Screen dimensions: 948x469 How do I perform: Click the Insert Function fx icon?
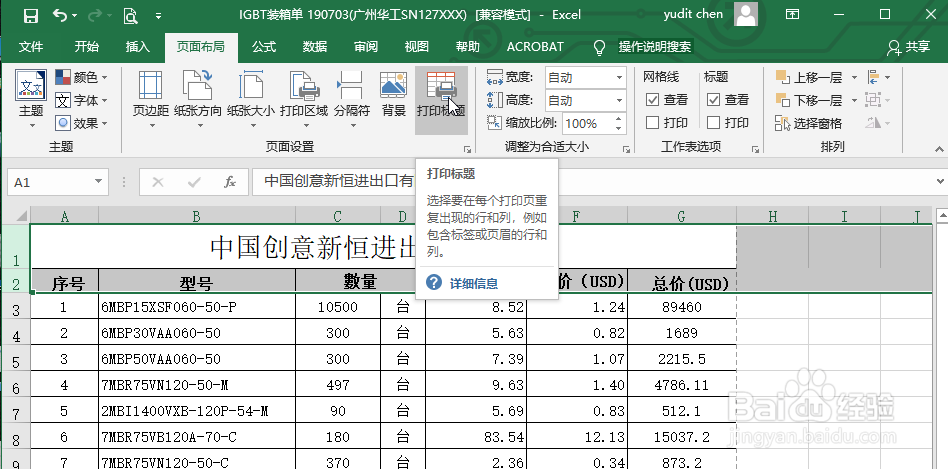[230, 182]
